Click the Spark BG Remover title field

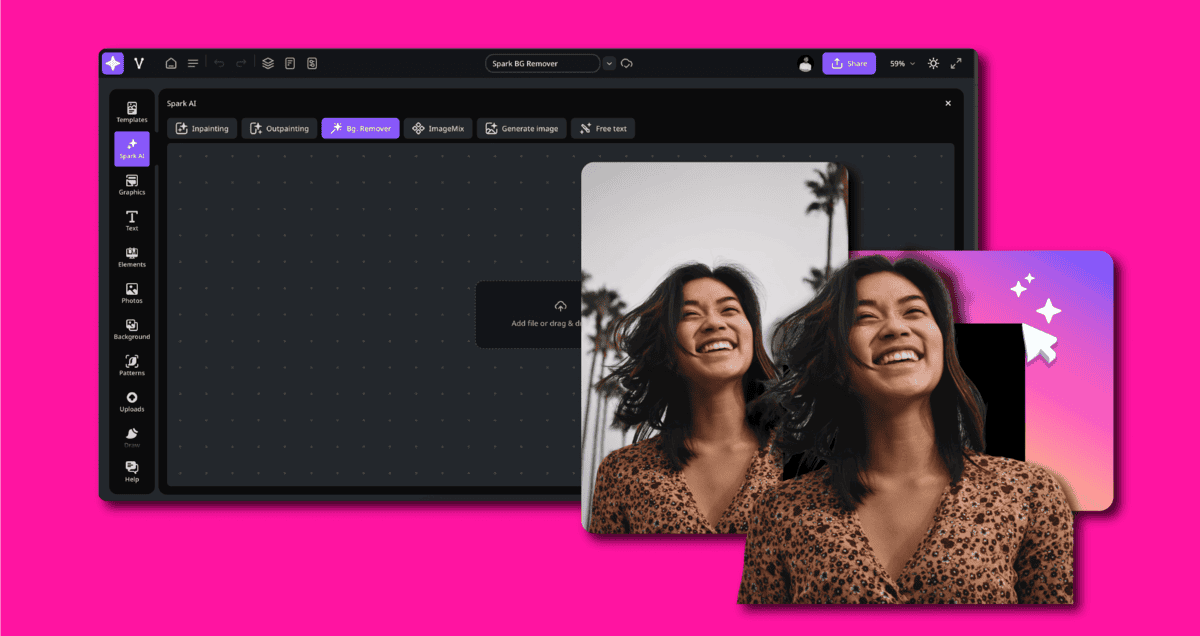click(x=542, y=63)
